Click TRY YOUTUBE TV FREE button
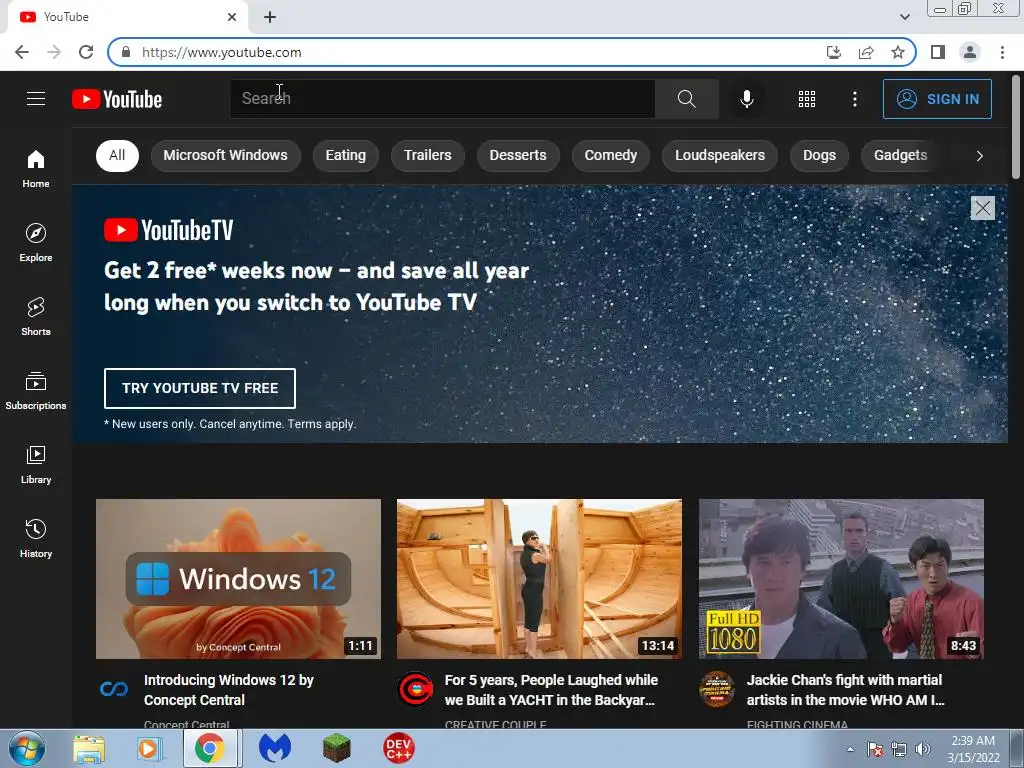 click(200, 388)
